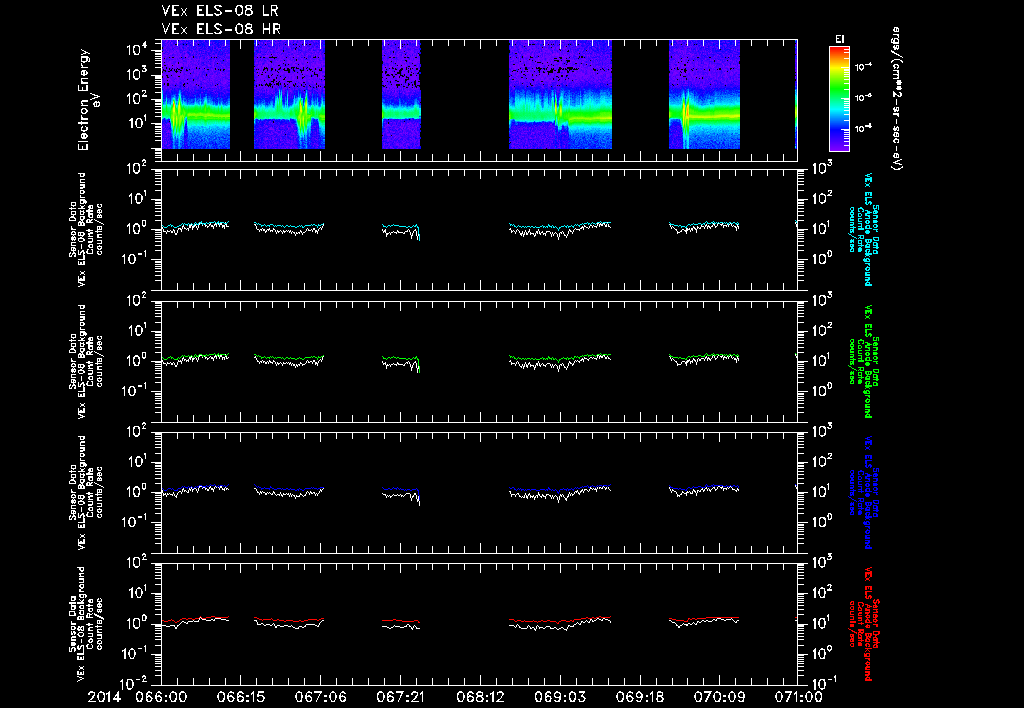Image resolution: width=1024 pixels, height=708 pixels.
Task: Select the '069:03' time axis label
Action: (x=559, y=697)
